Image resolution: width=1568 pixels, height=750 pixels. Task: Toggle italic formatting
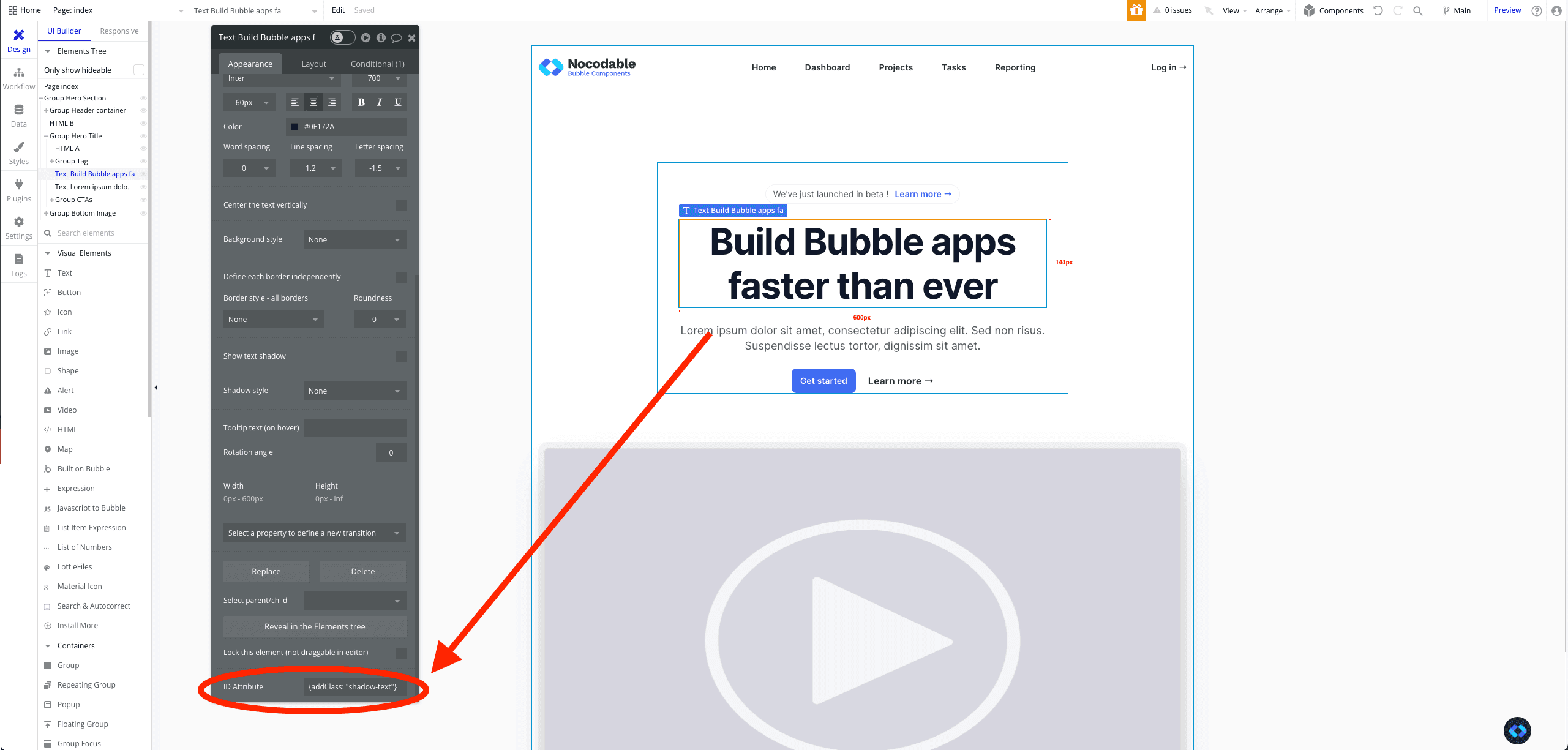pos(380,102)
